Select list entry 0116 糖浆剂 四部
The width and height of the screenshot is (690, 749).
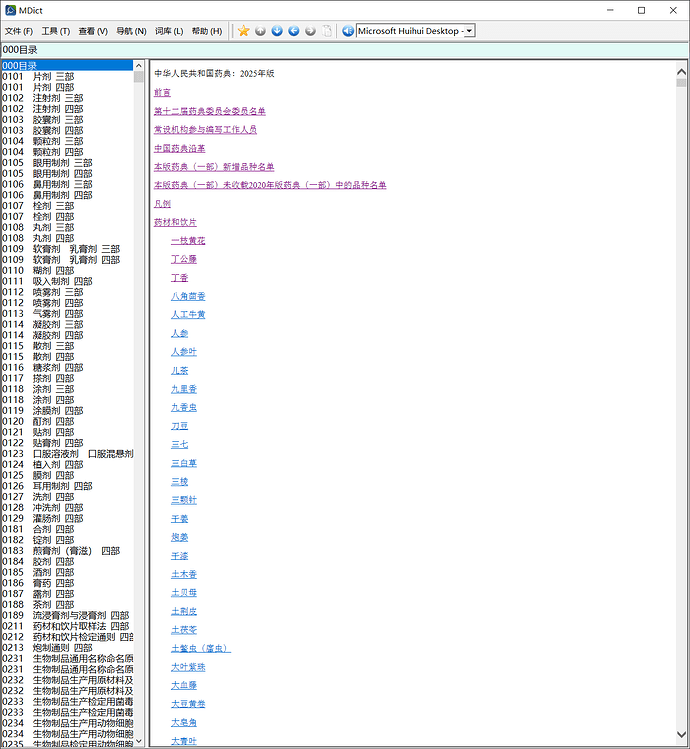tap(67, 367)
